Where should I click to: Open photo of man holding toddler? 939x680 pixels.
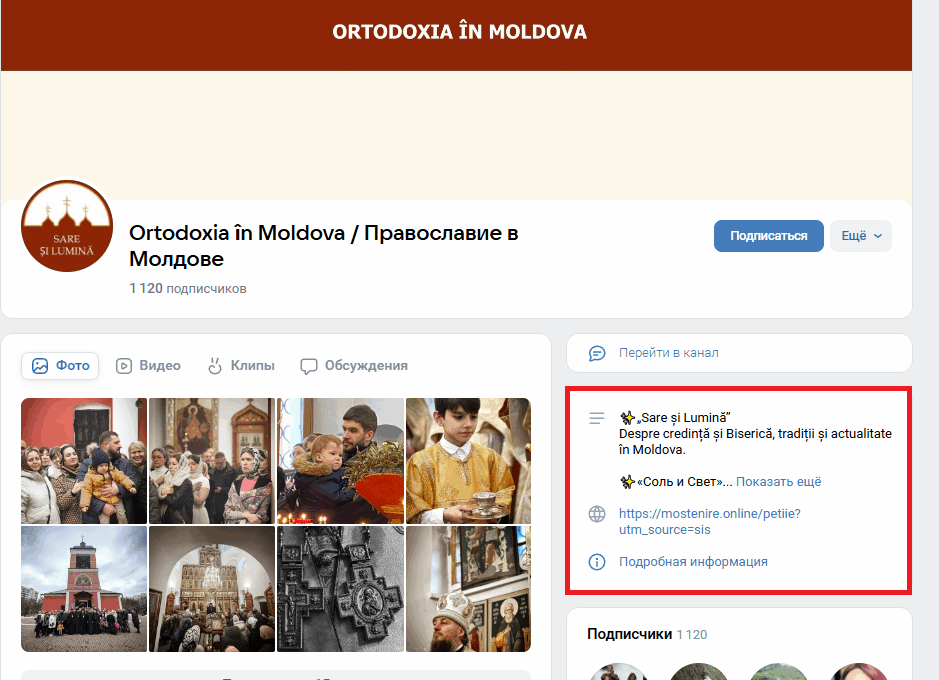(340, 461)
